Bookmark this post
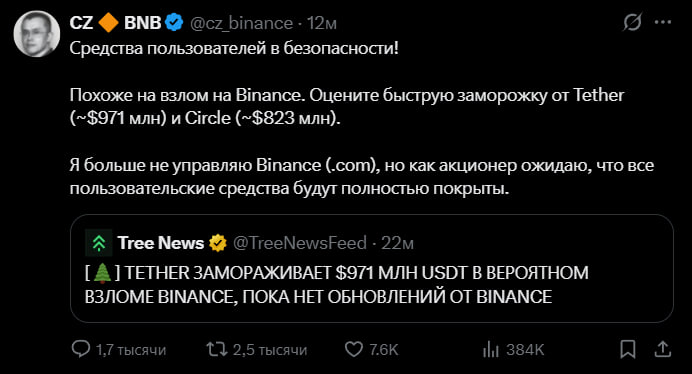This screenshot has height=374, width=692. pos(628,349)
